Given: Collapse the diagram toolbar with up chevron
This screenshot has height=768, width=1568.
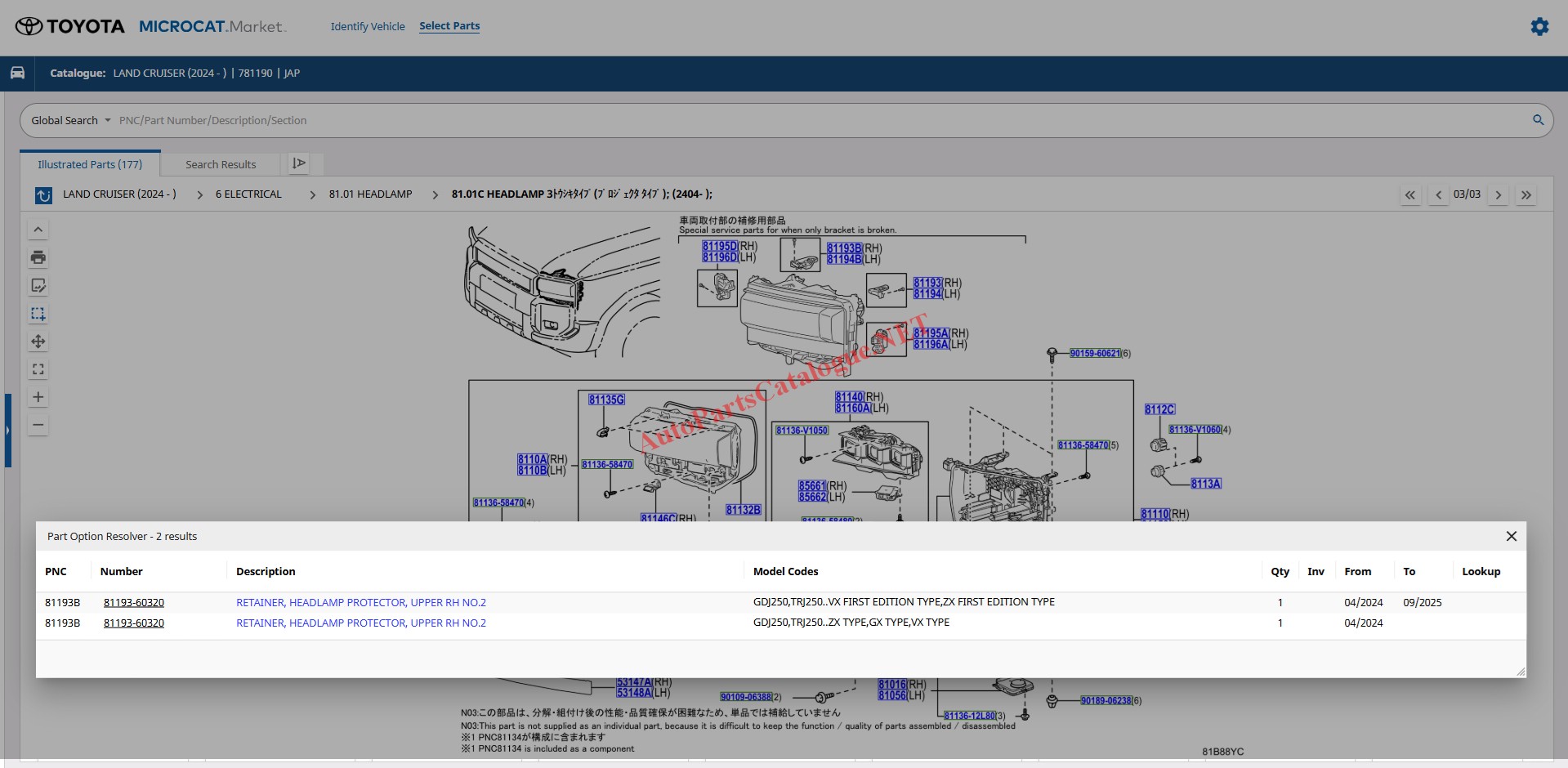Looking at the screenshot, I should (x=38, y=230).
